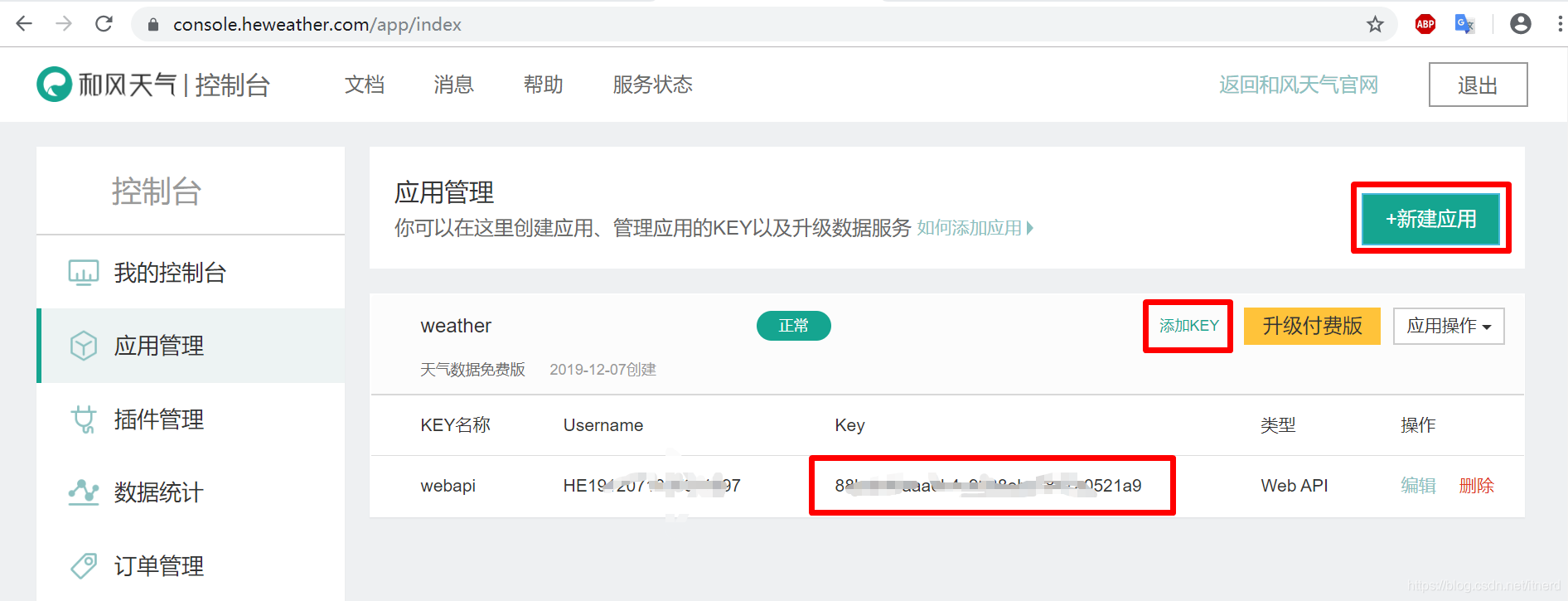The image size is (1568, 601).
Task: Click the 控制台 sidebar heading
Action: pos(157,191)
